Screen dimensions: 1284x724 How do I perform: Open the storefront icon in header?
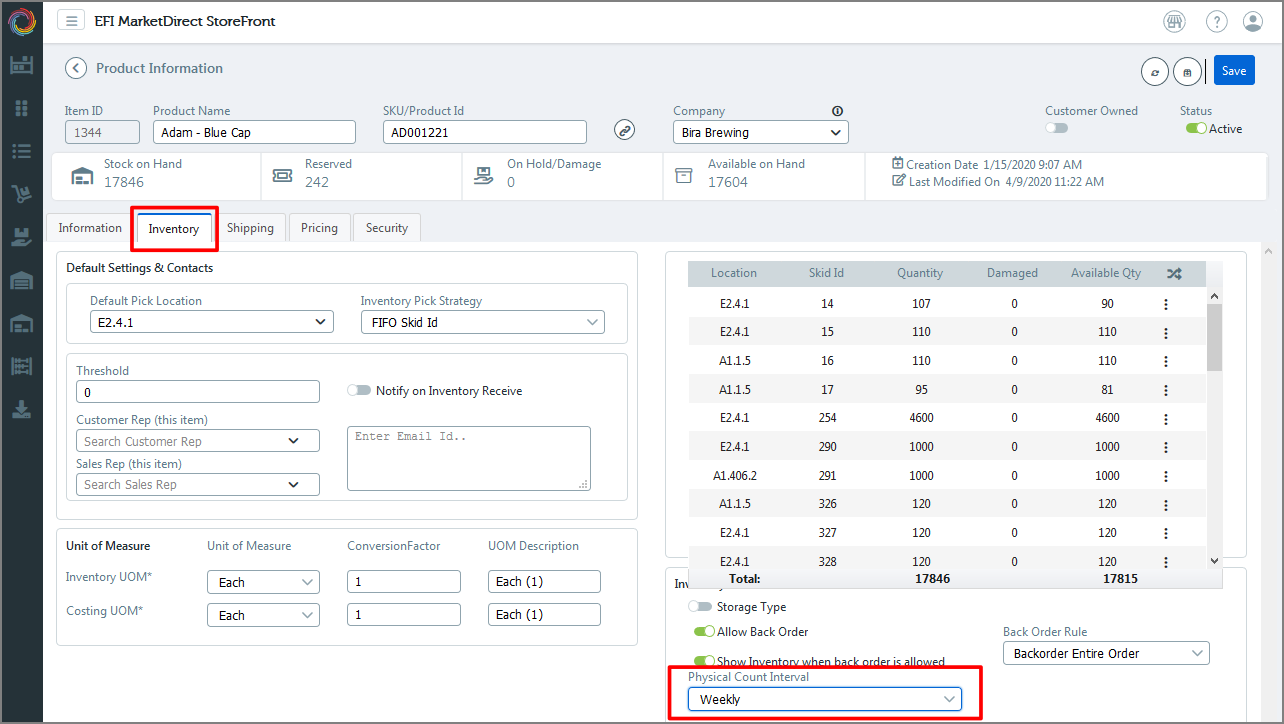1174,21
